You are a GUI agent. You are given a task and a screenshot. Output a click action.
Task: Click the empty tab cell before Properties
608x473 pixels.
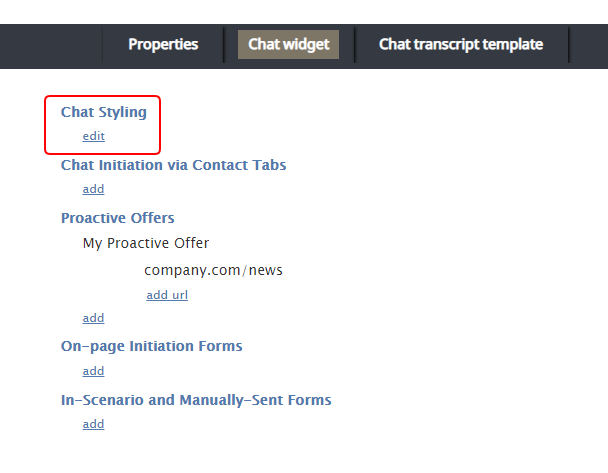(51, 47)
